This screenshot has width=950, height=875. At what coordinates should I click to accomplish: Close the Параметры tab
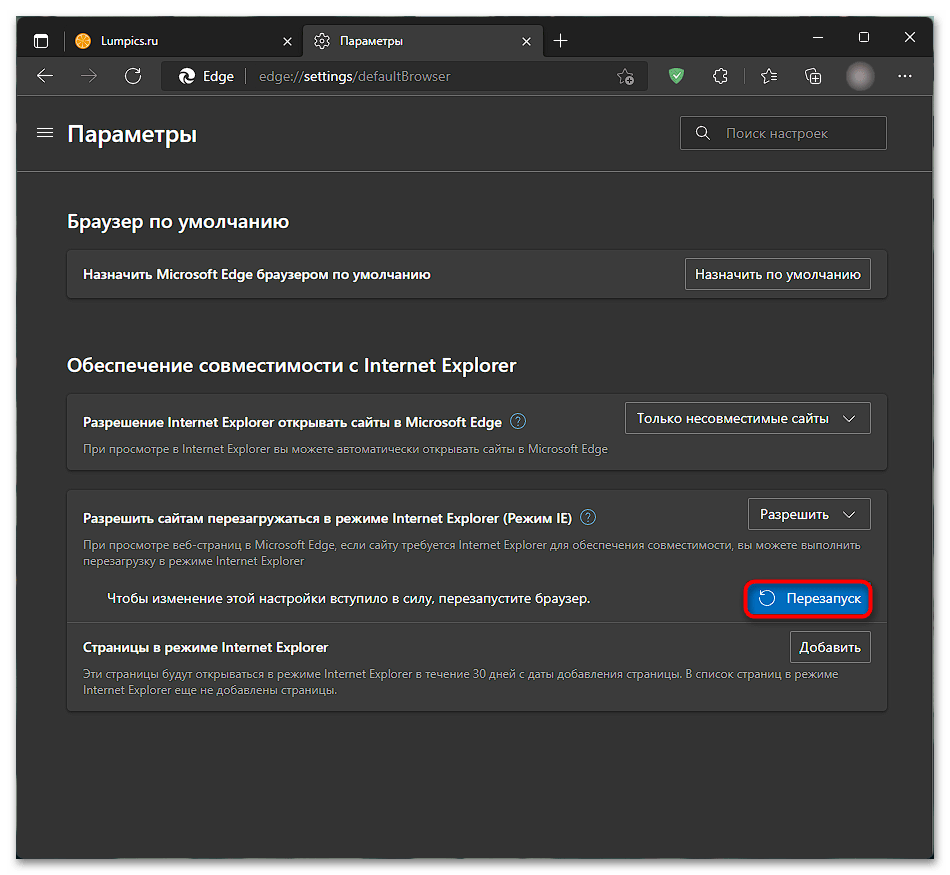click(526, 41)
